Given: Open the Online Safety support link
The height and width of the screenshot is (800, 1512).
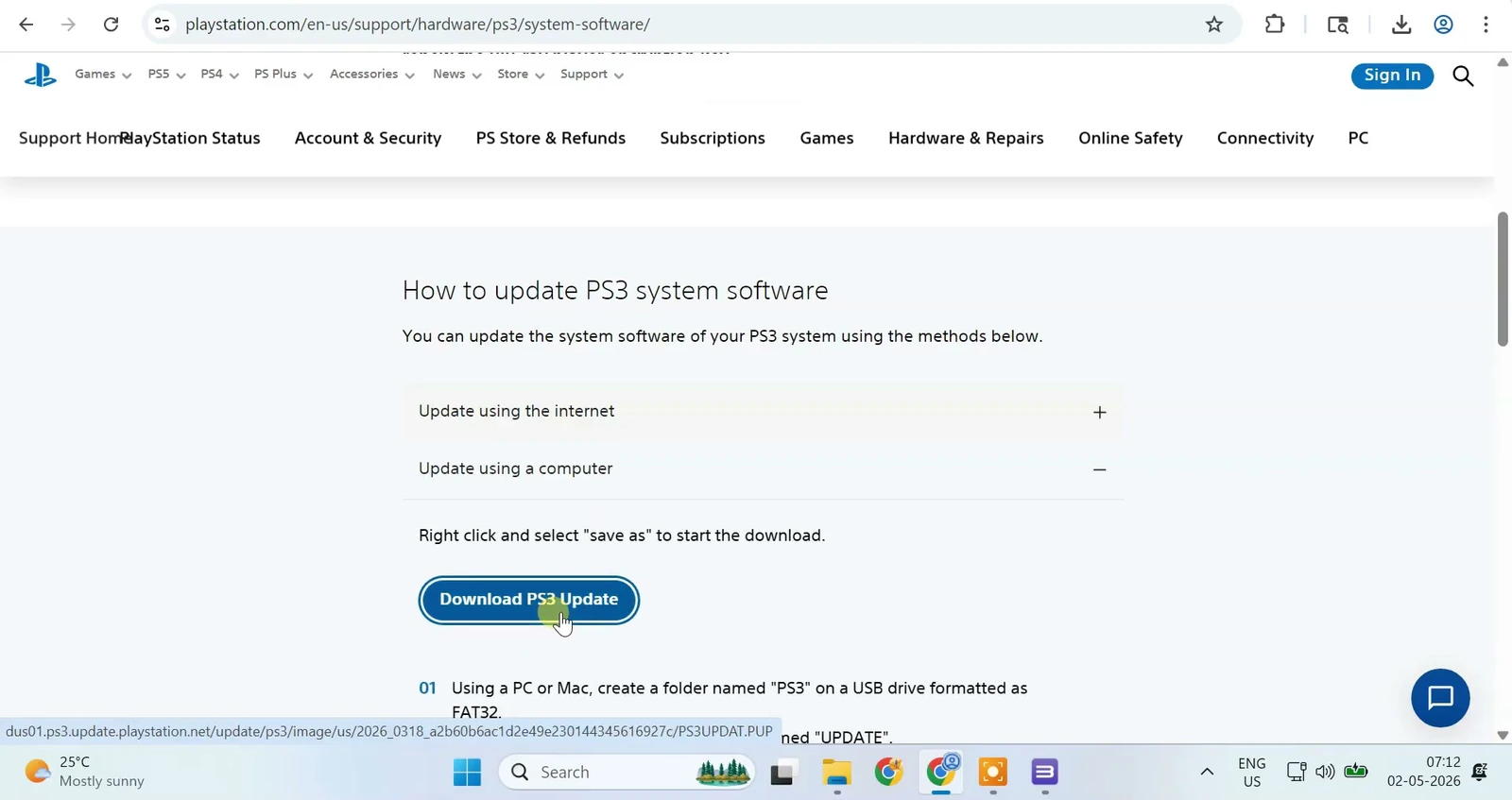Looking at the screenshot, I should coord(1130,138).
